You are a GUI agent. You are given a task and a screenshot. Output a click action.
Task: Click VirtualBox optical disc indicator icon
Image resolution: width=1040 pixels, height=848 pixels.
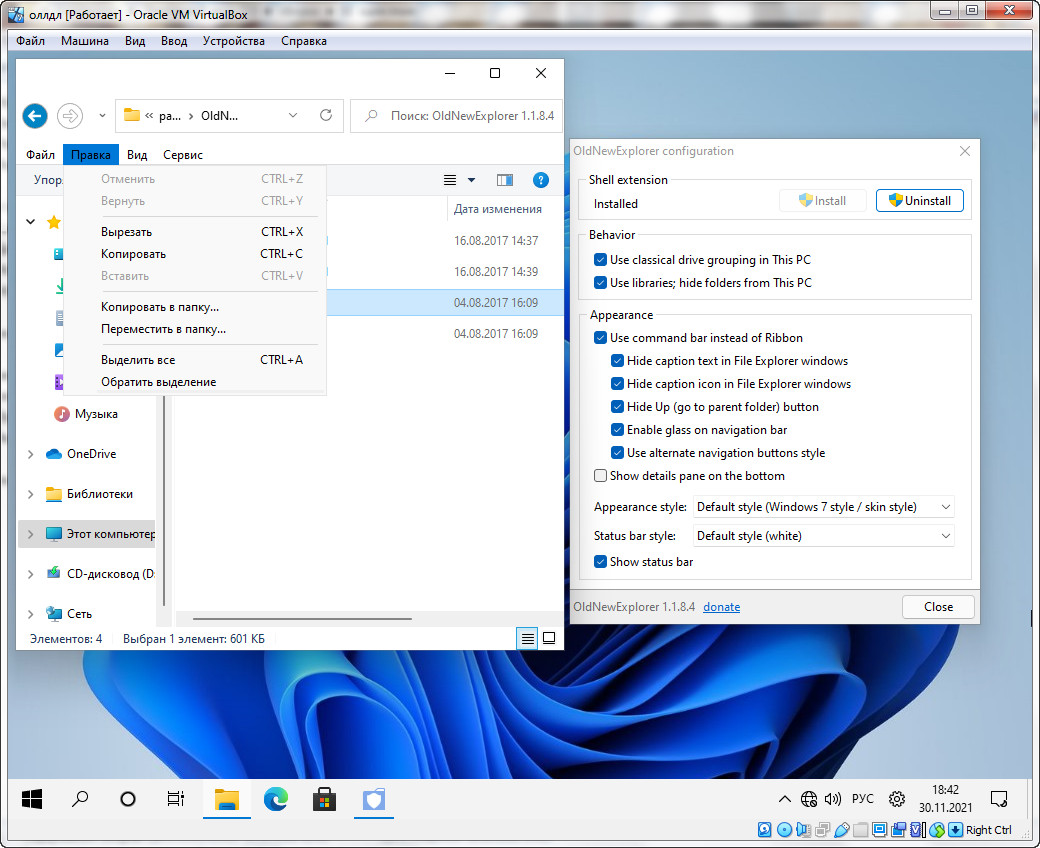784,829
